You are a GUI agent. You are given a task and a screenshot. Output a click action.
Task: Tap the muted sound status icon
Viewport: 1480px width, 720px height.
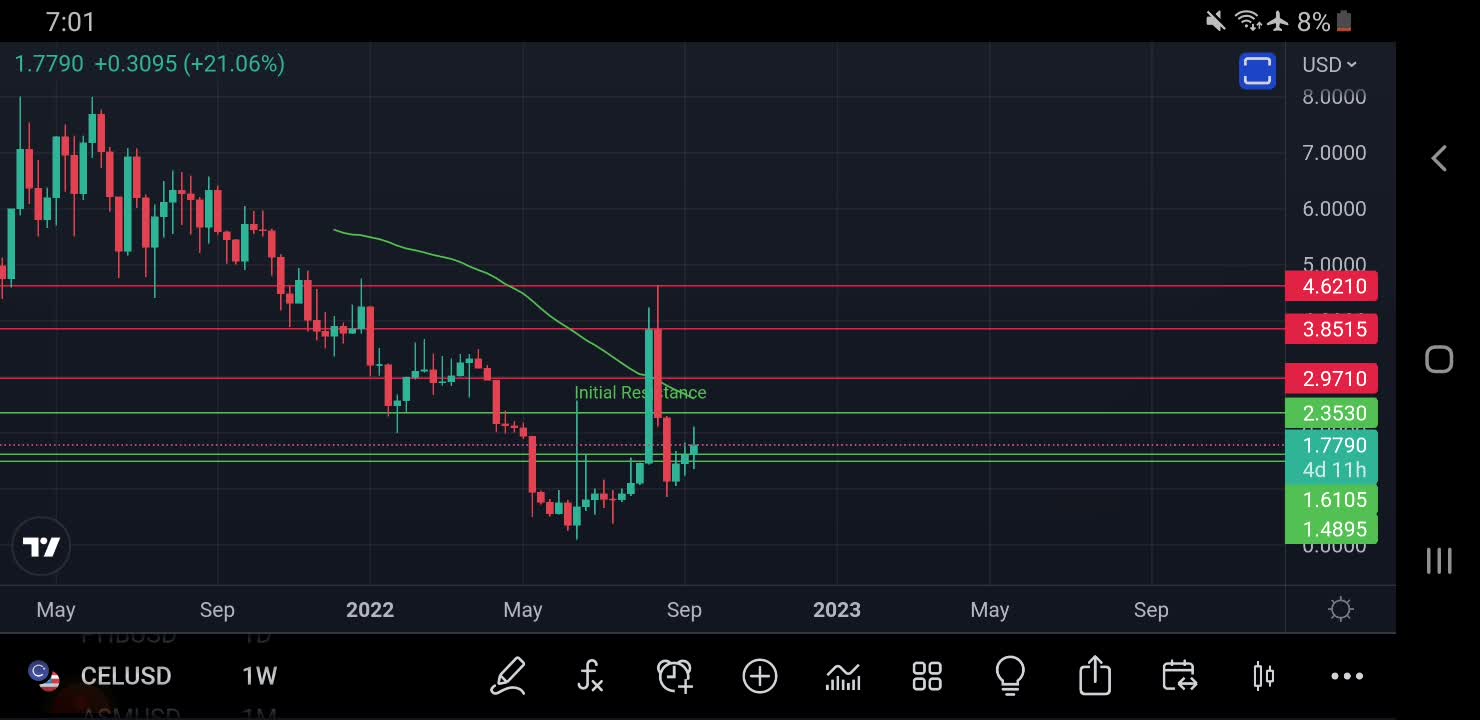click(x=1216, y=21)
